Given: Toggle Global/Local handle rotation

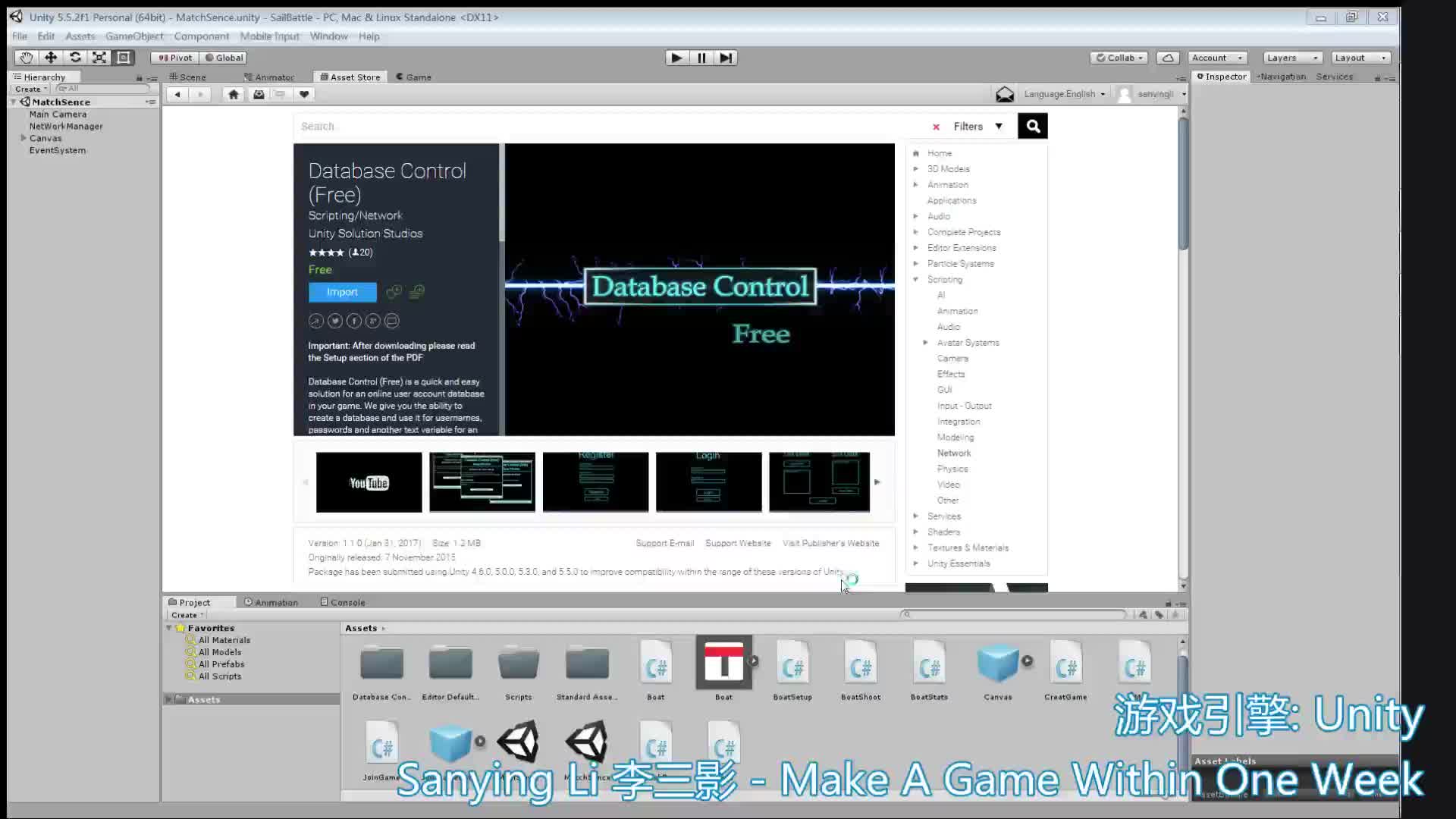Looking at the screenshot, I should point(224,58).
